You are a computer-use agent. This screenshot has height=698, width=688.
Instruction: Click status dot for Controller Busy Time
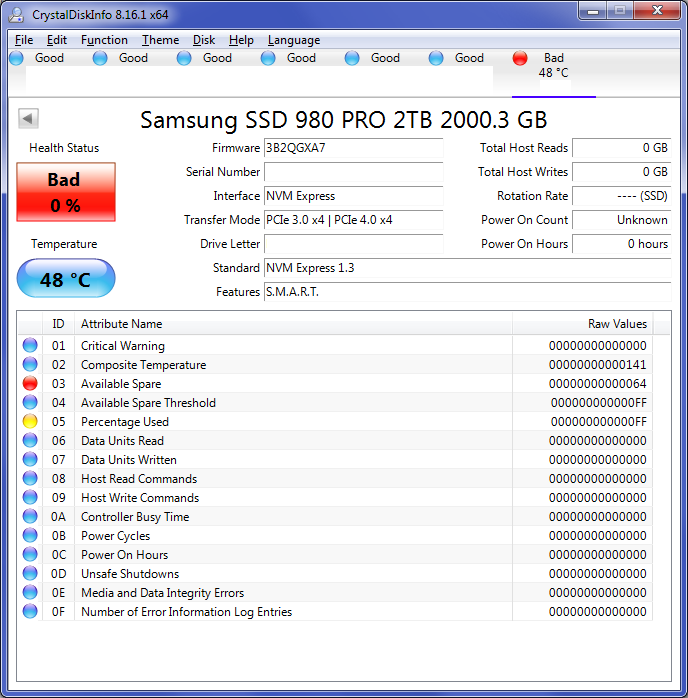click(x=30, y=516)
